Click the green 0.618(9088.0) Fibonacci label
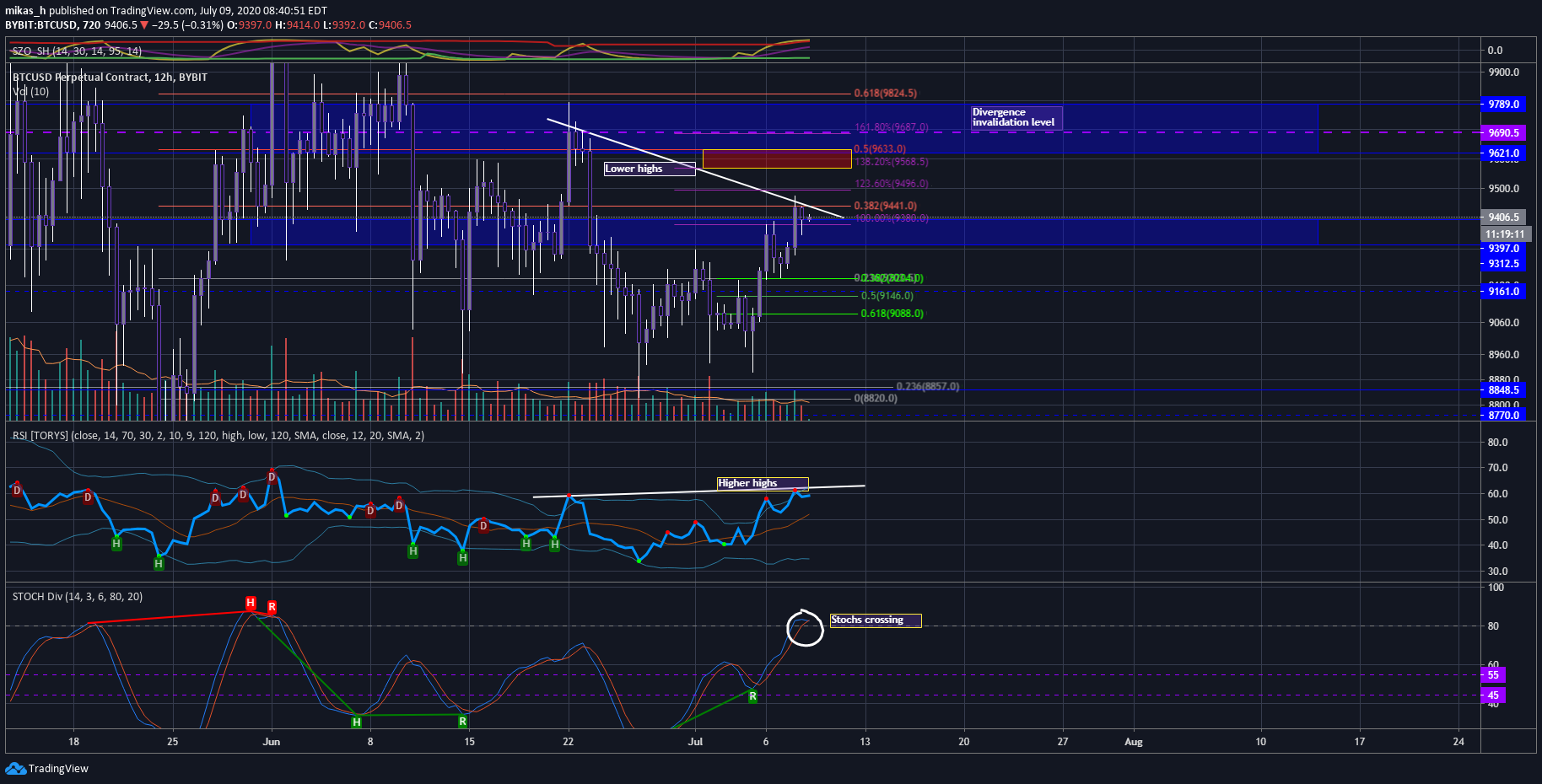This screenshot has height=784, width=1542. (x=892, y=314)
